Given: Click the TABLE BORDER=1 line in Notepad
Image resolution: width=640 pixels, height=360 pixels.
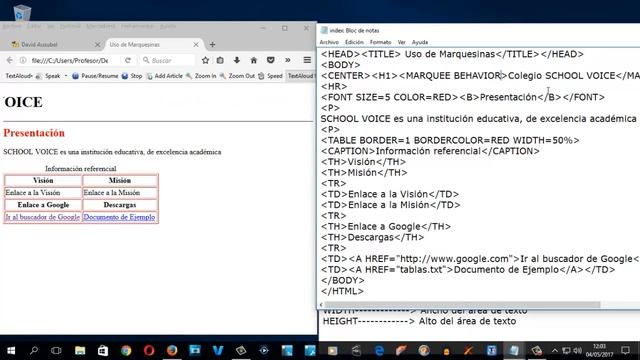Looking at the screenshot, I should click(450, 140).
